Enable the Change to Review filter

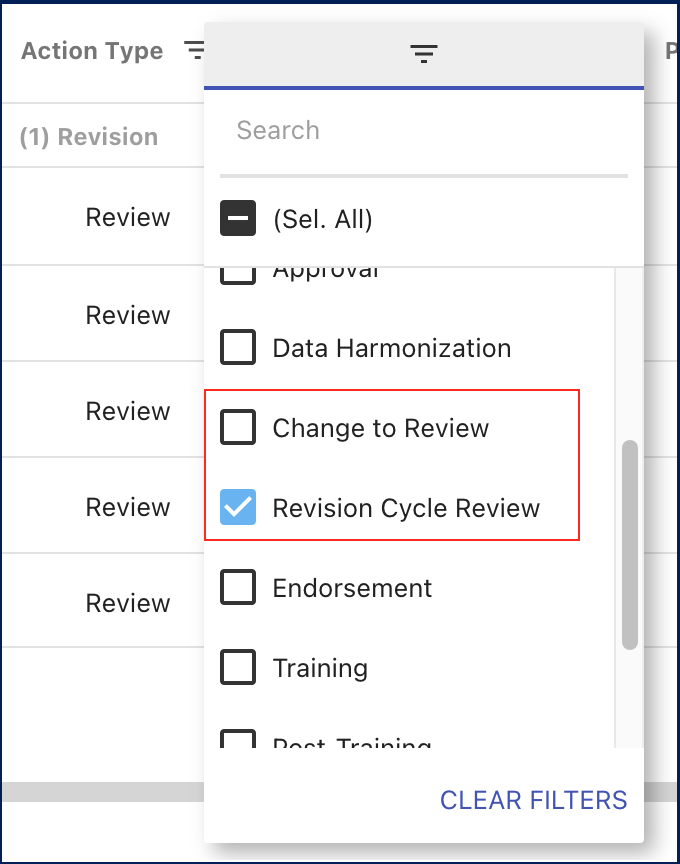238,428
